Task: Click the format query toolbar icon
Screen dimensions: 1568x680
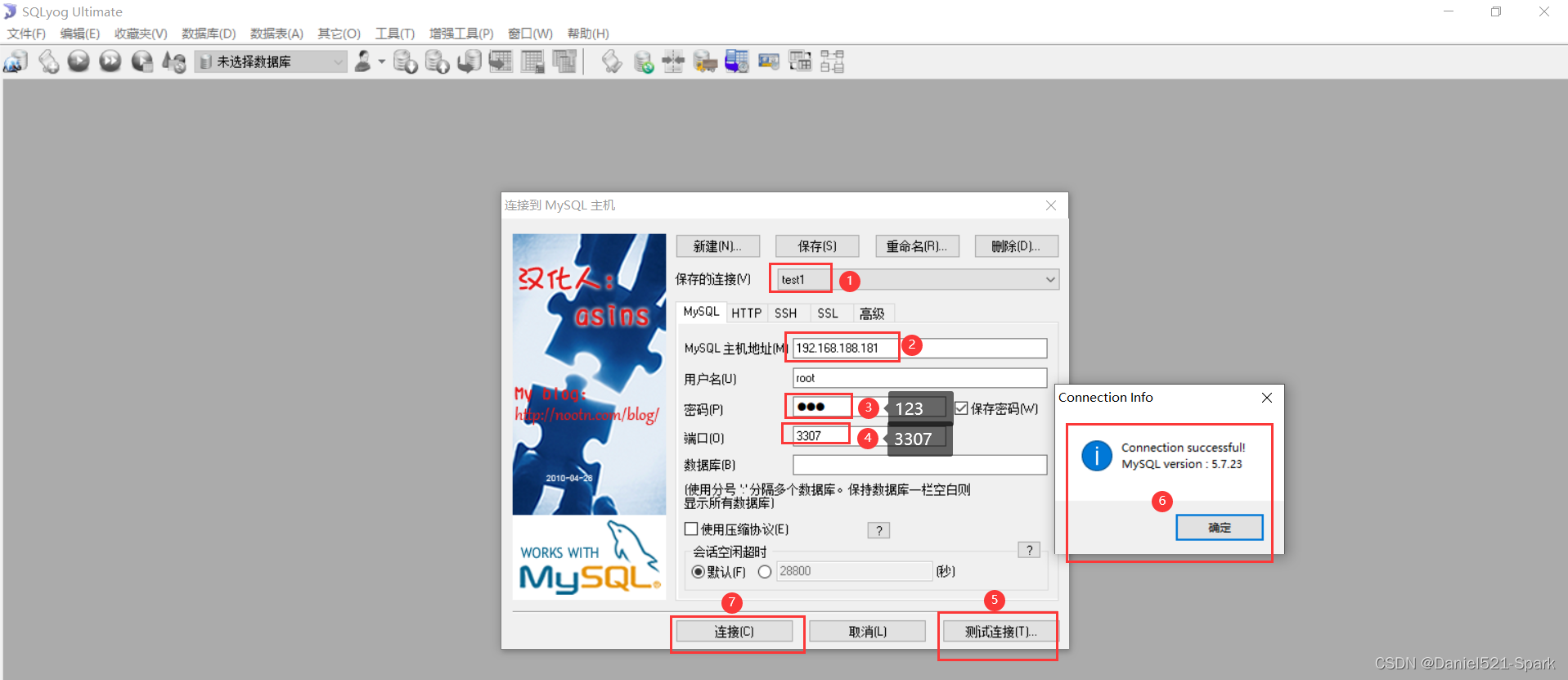Action: coord(173,61)
